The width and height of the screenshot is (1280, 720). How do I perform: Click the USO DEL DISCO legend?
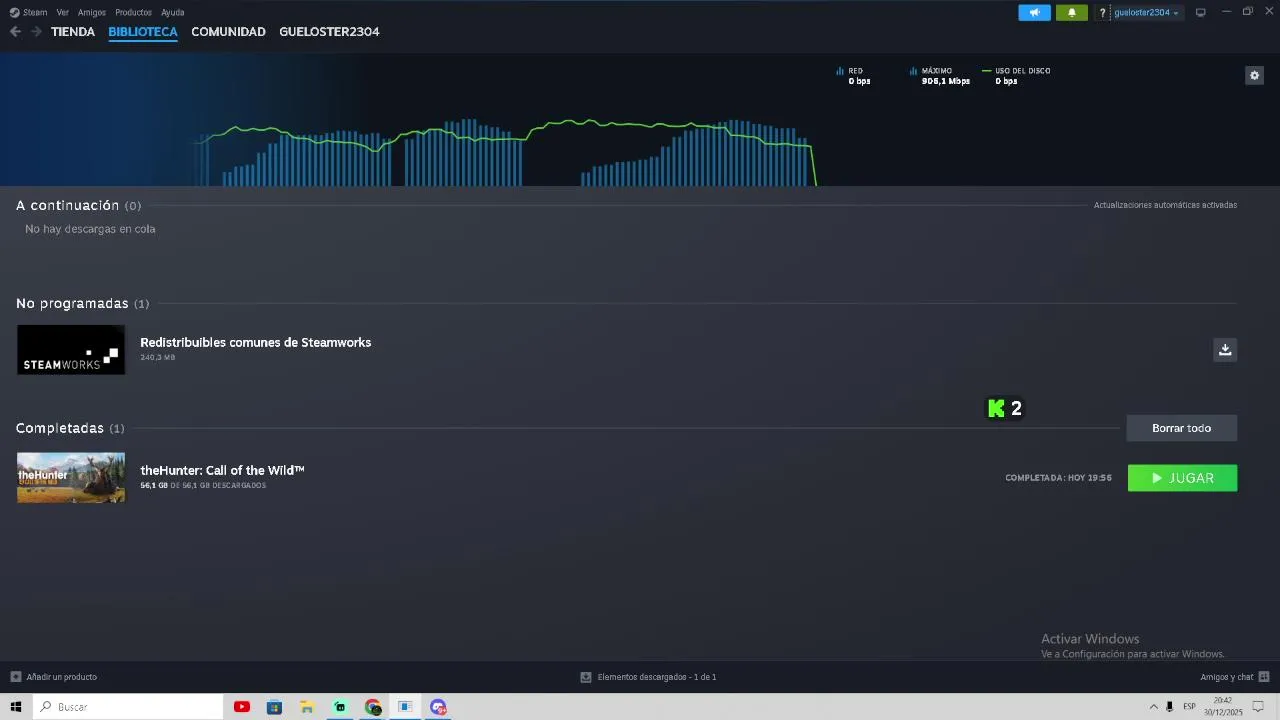(x=1016, y=76)
